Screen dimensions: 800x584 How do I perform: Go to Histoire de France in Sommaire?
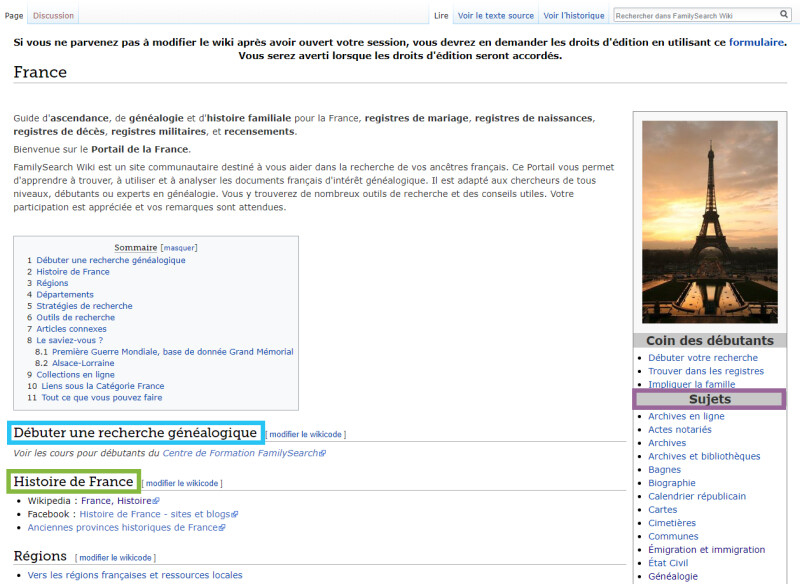[73, 272]
